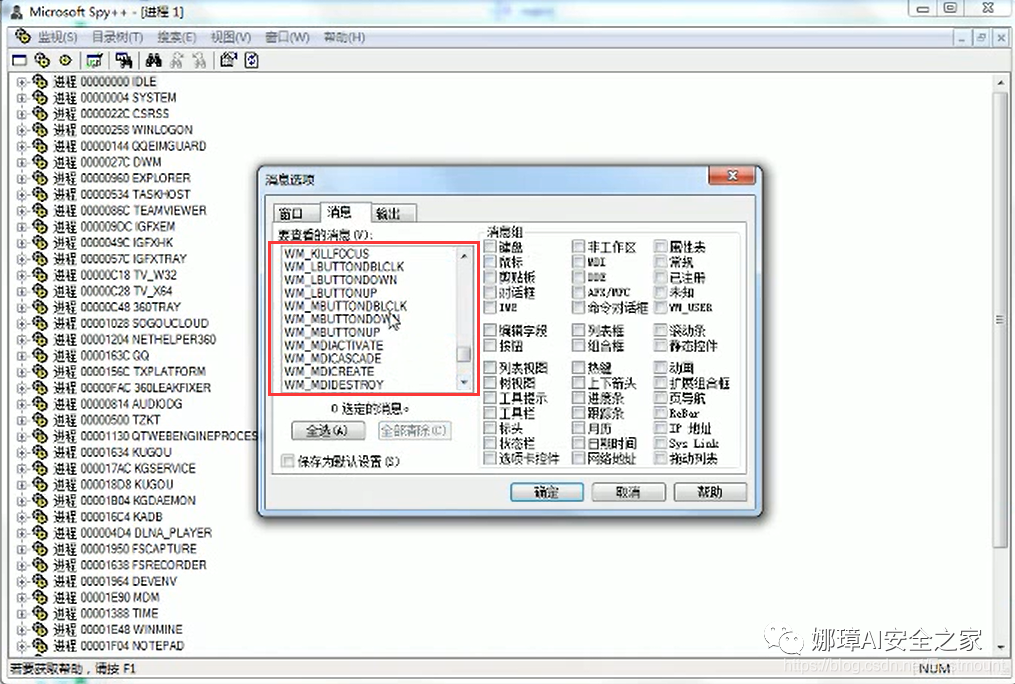
Task: Expand the 00000534 TASKHOST process node
Action: (21, 195)
